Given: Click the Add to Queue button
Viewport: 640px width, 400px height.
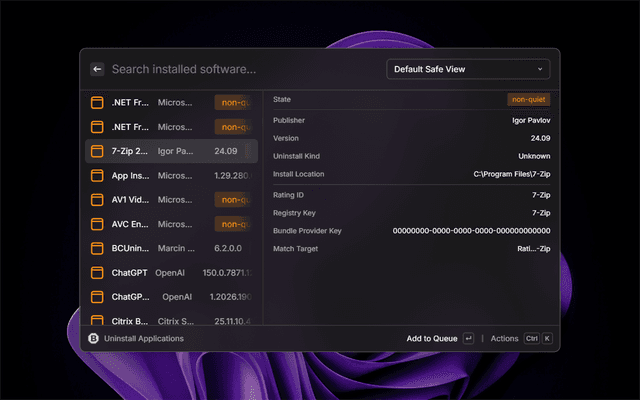Looking at the screenshot, I should [432, 338].
